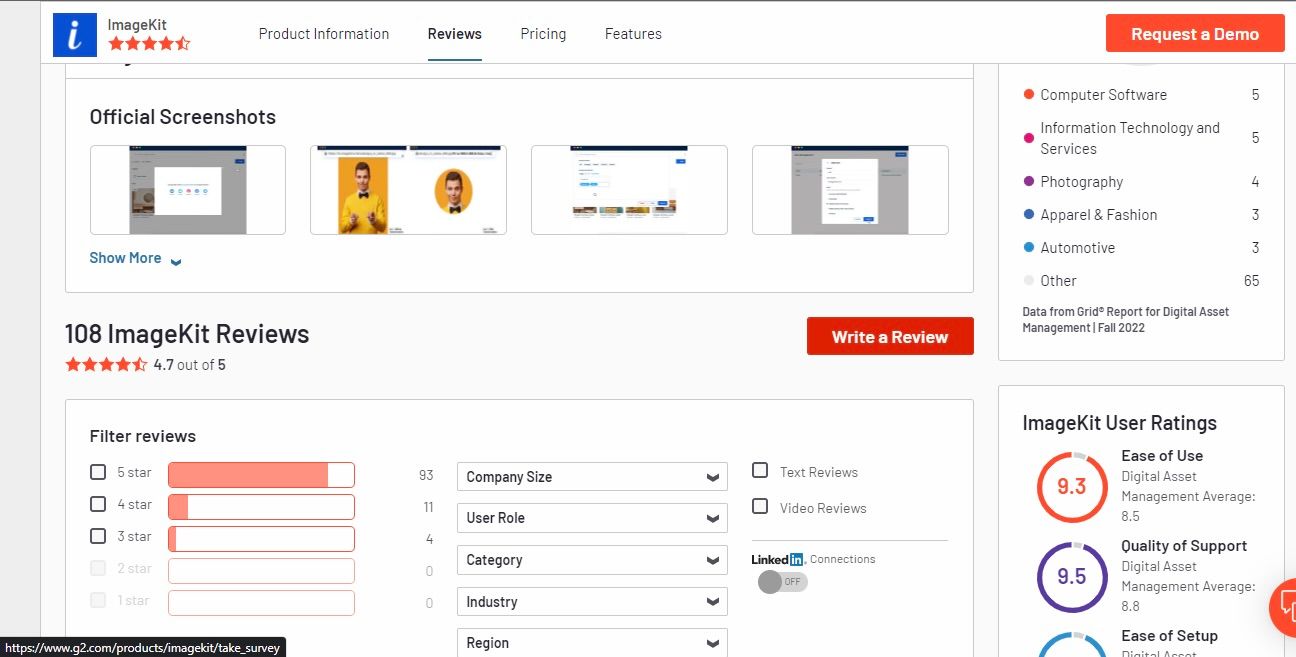The width and height of the screenshot is (1296, 657).
Task: Click the ImageKit blue logo icon
Action: (75, 34)
